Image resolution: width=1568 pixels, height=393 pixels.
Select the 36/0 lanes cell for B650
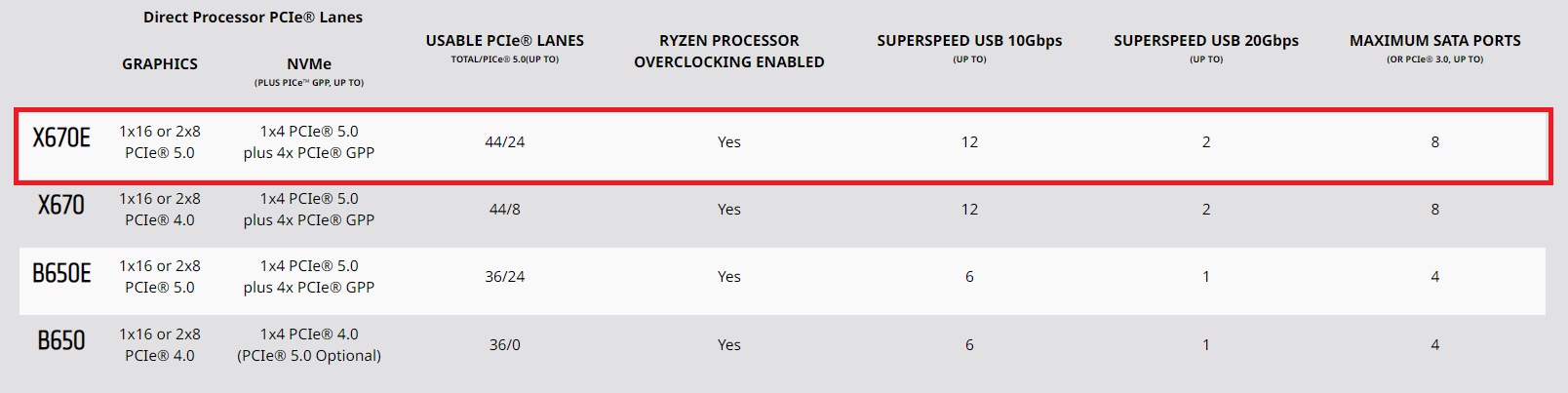[505, 344]
